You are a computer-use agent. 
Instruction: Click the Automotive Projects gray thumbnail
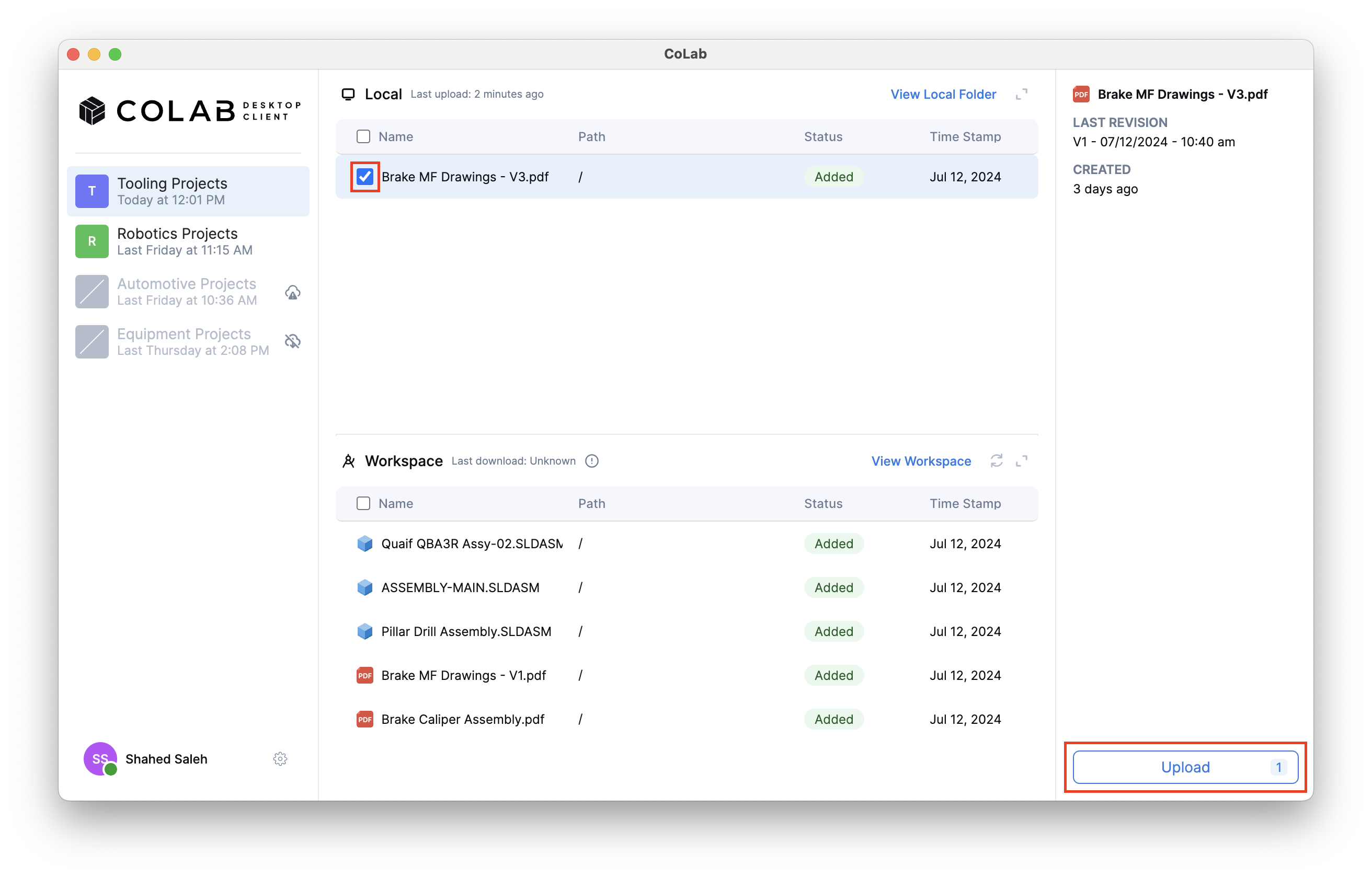tap(92, 291)
